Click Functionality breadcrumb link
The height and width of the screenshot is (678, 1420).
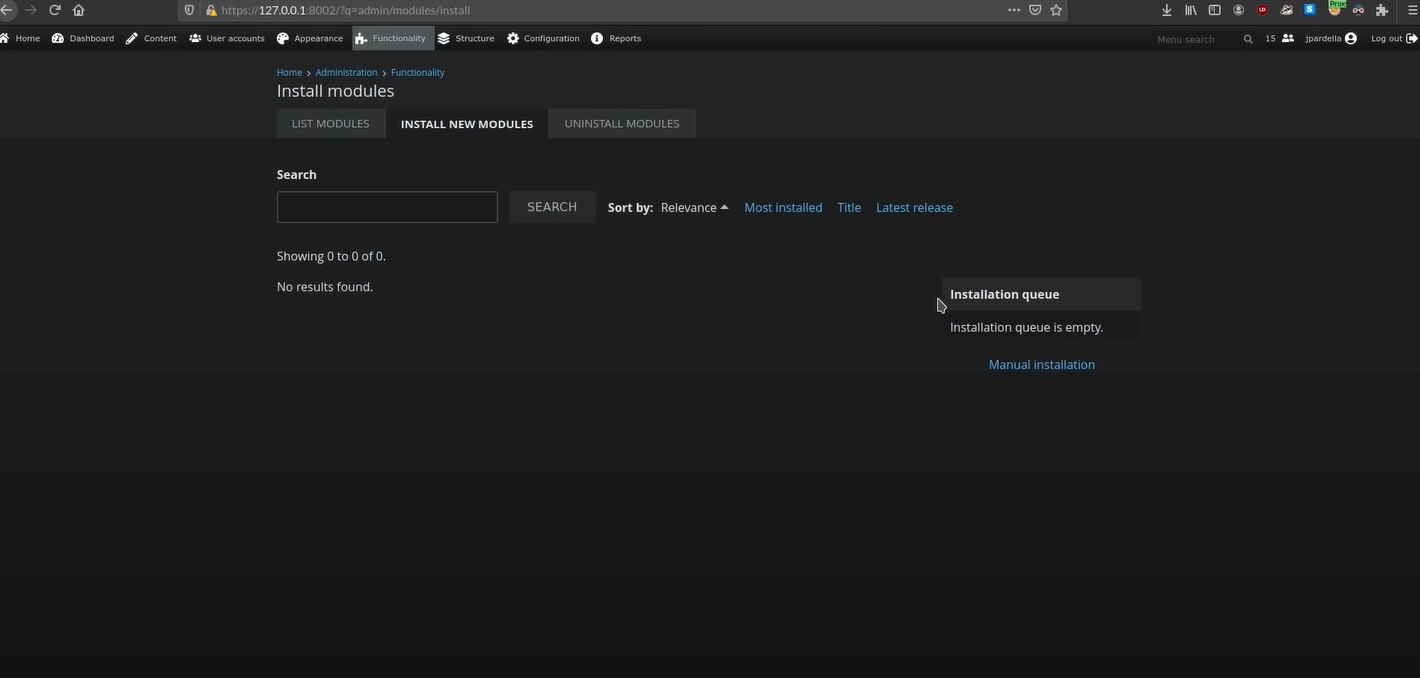coord(417,72)
